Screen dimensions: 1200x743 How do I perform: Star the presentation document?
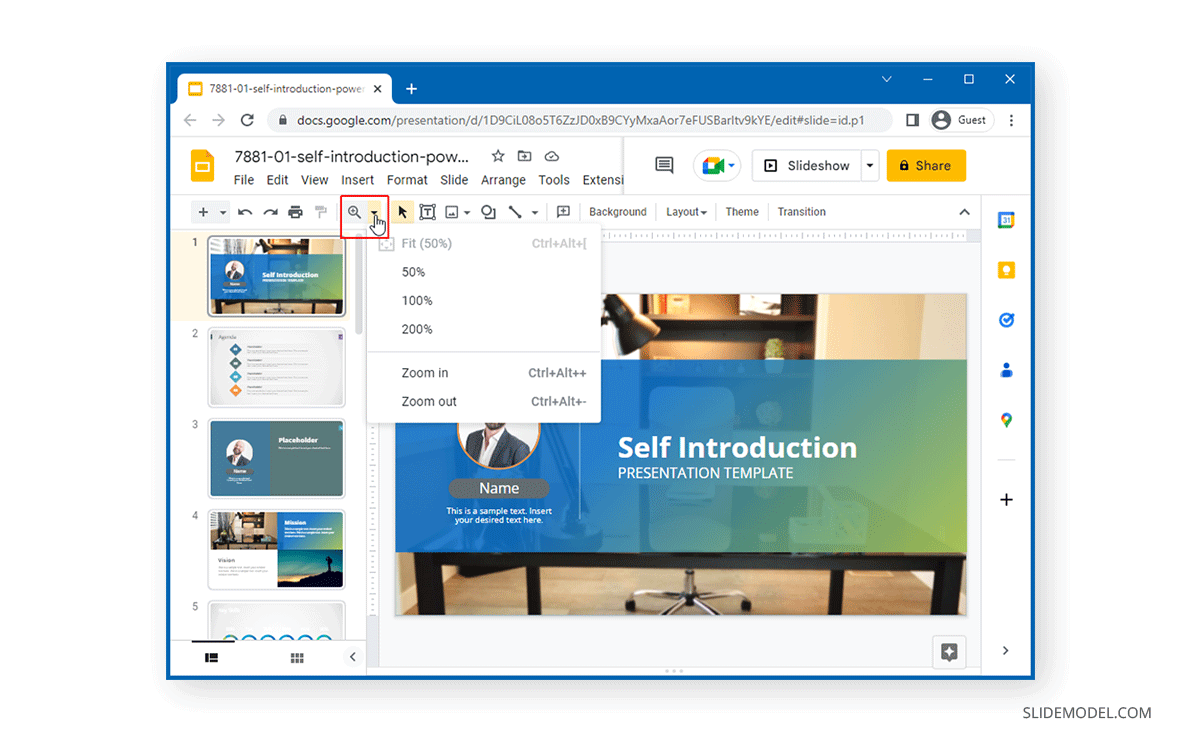tap(497, 156)
